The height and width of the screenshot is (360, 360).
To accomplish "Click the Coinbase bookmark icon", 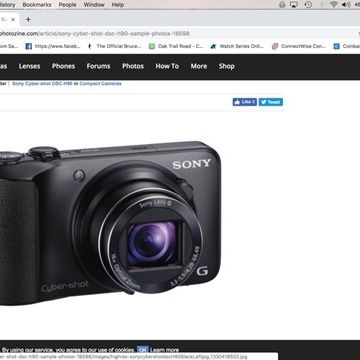I will pyautogui.click(x=337, y=46).
